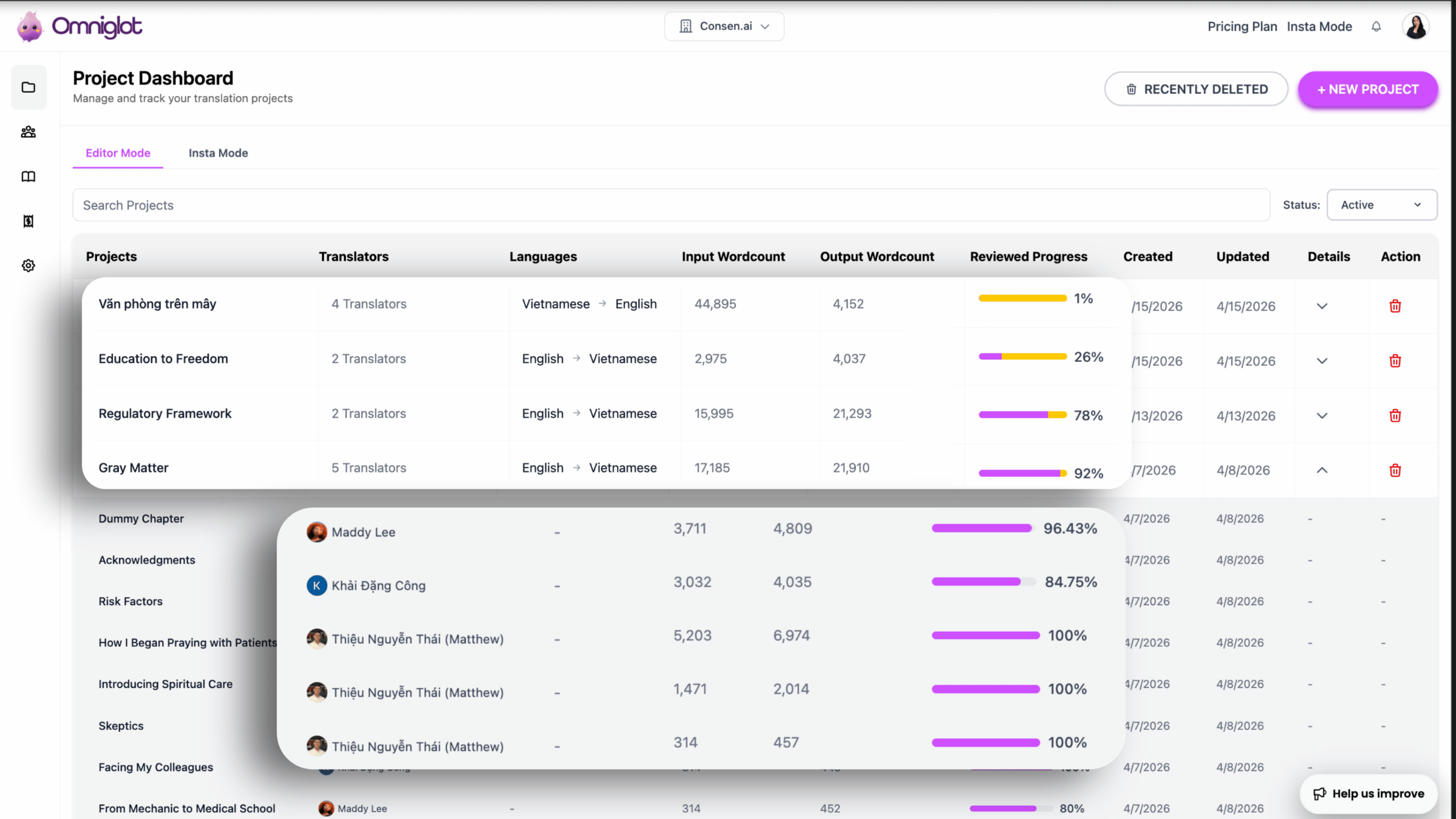
Task: Delete the Gray Matter project
Action: 1394,470
